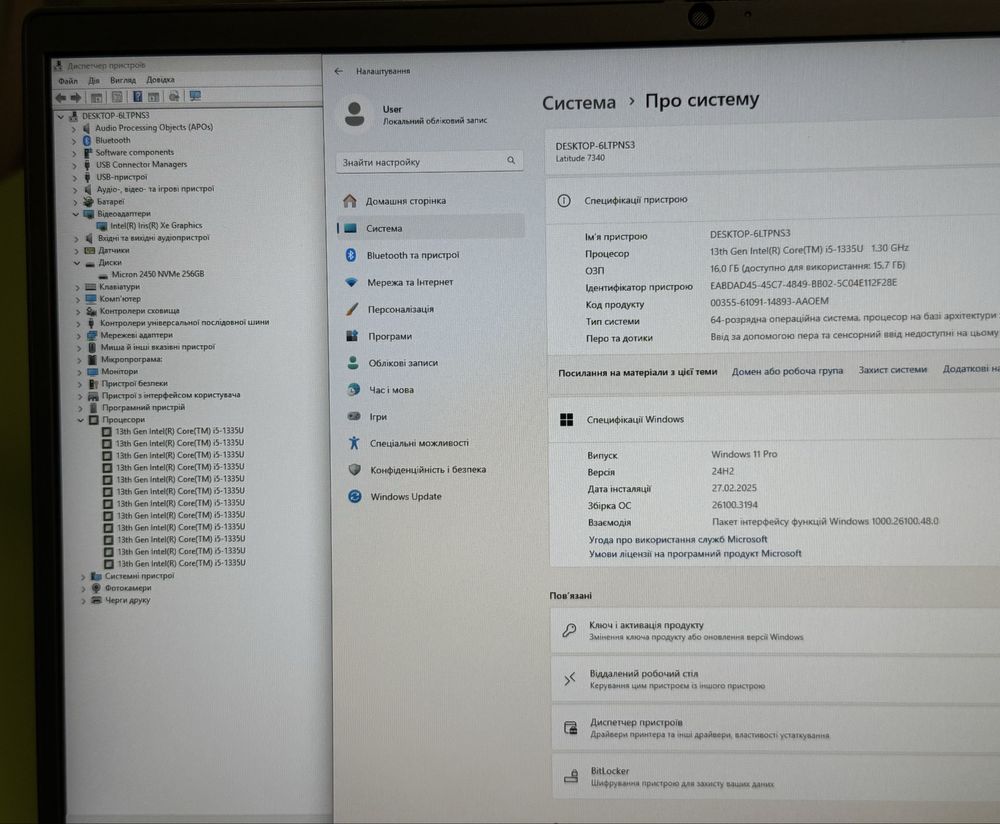Click product code 00355-61091-14893-AAOEM
Screen dimensions: 1000x824
click(769, 301)
